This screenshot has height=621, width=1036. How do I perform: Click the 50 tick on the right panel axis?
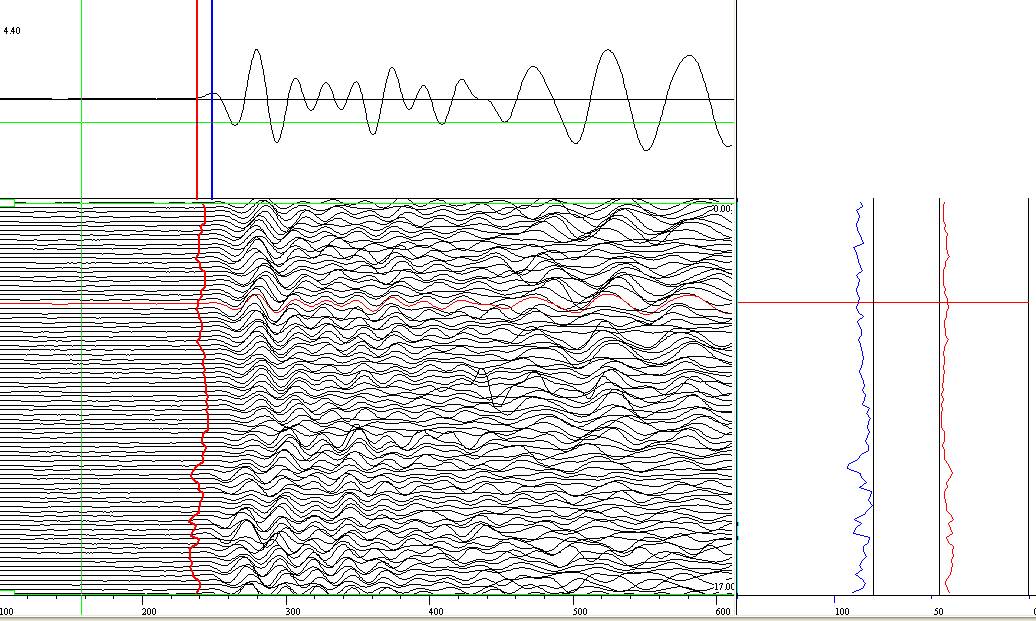coord(937,611)
